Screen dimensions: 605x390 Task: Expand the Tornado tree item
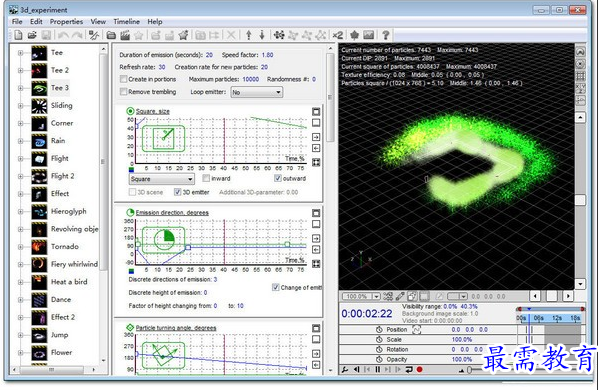coord(20,246)
